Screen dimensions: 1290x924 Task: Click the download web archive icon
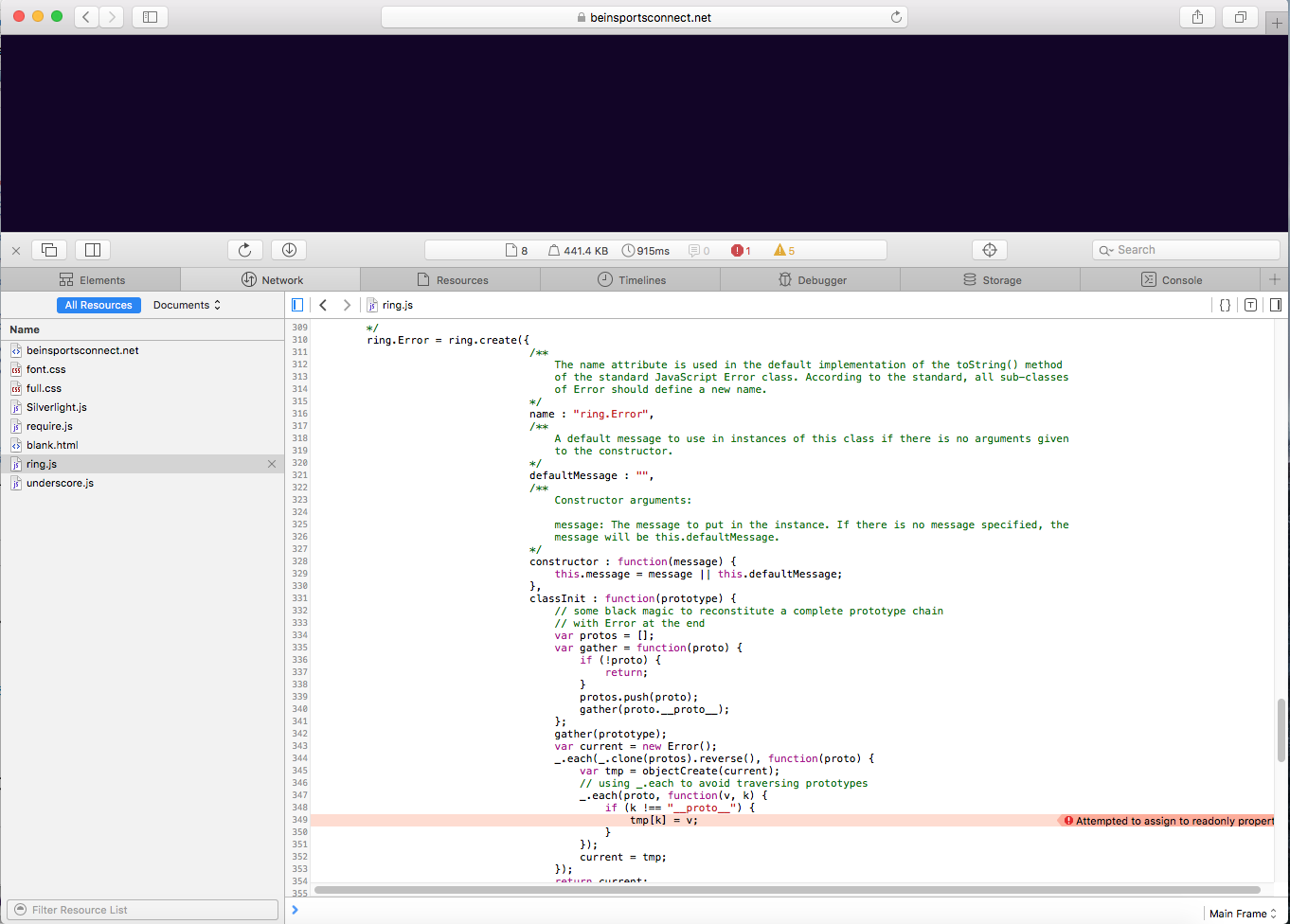pos(289,250)
